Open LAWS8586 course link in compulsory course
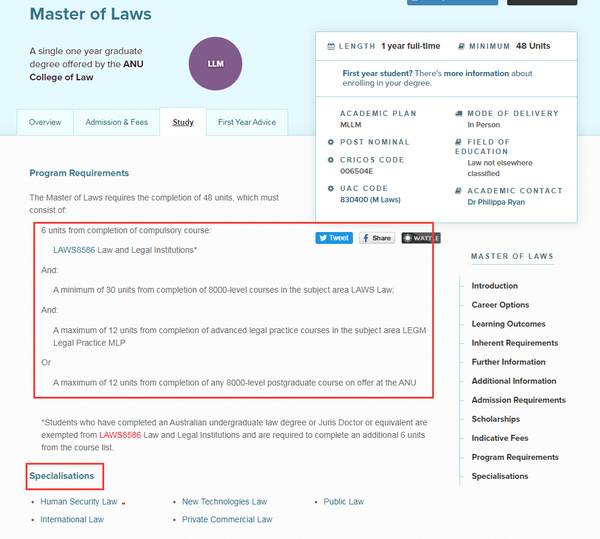The width and height of the screenshot is (600, 539). point(74,250)
